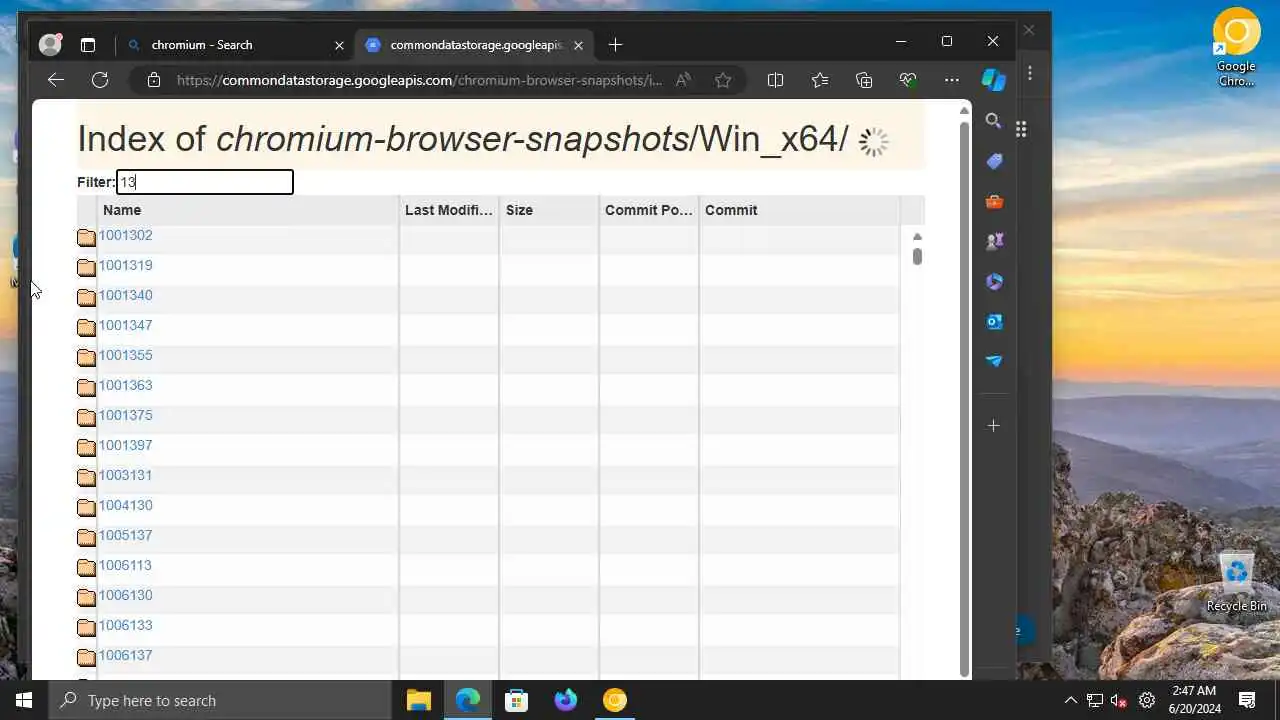
Task: Toggle Split screen icon
Action: [775, 80]
